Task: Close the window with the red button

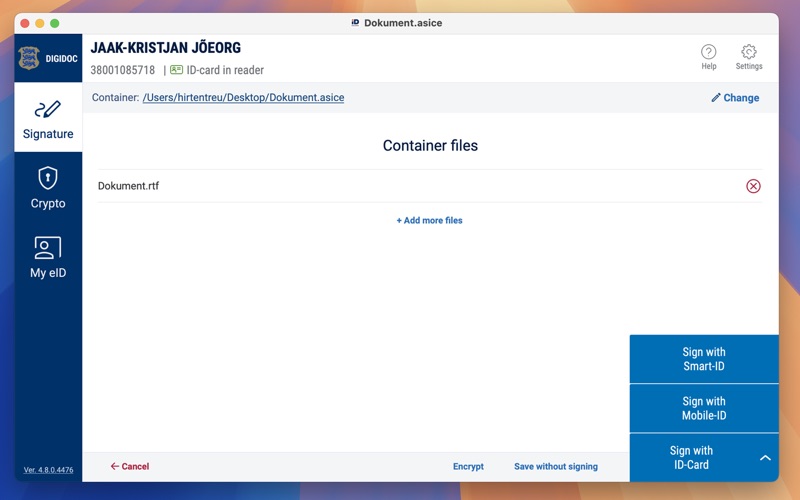Action: (x=25, y=23)
